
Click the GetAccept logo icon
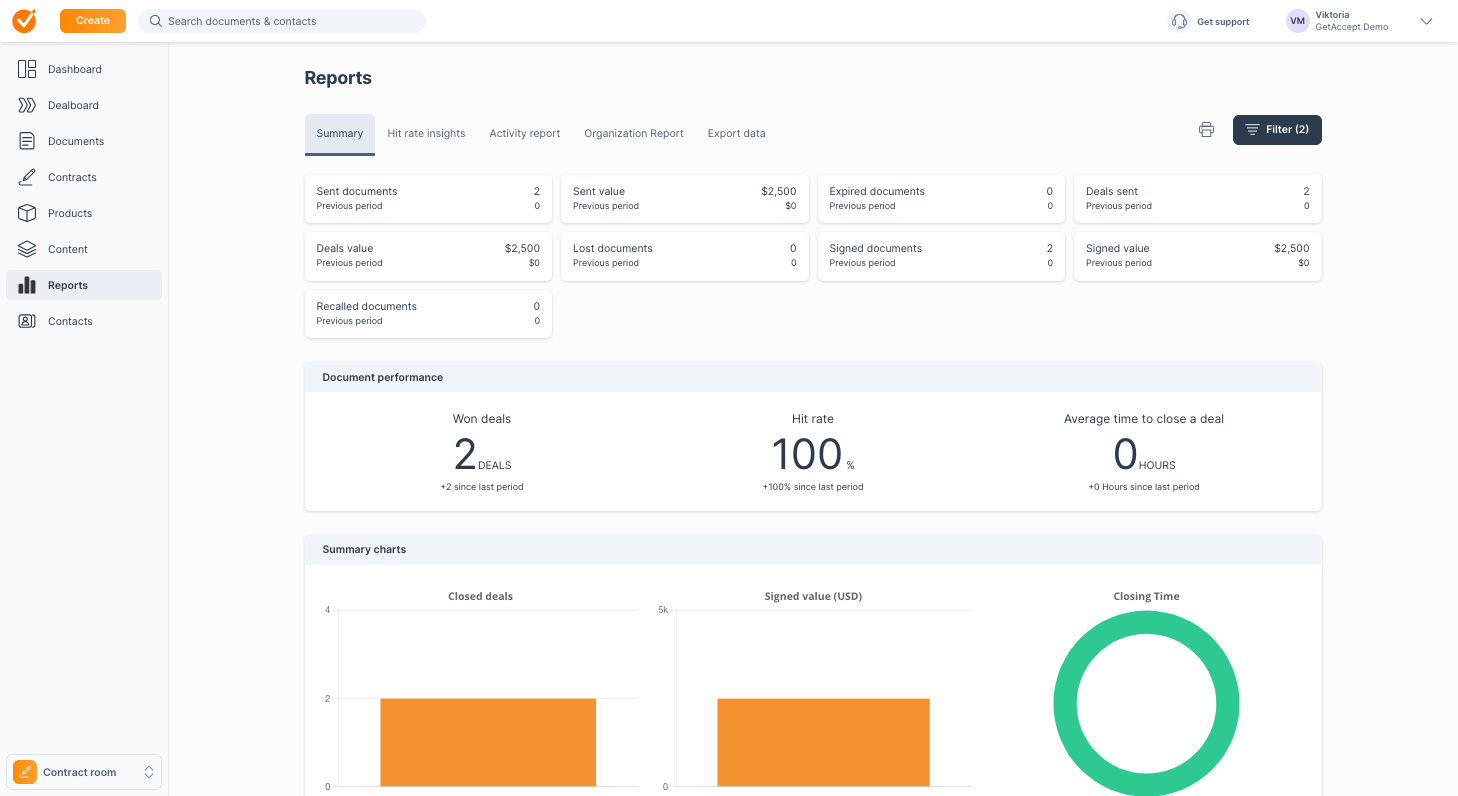pos(24,21)
